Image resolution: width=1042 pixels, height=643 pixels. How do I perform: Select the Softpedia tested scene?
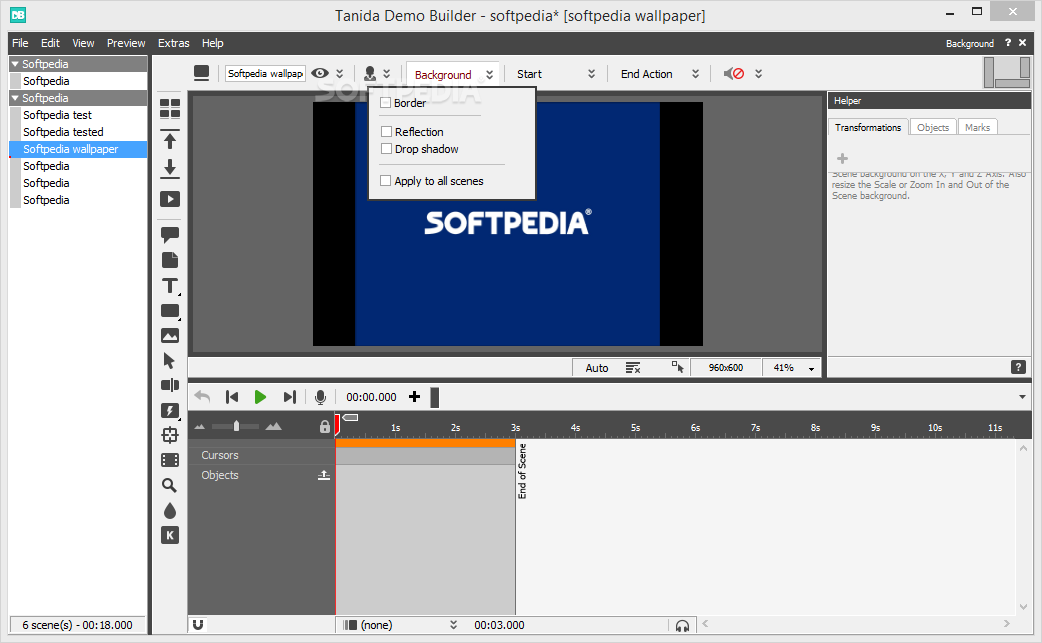point(63,132)
